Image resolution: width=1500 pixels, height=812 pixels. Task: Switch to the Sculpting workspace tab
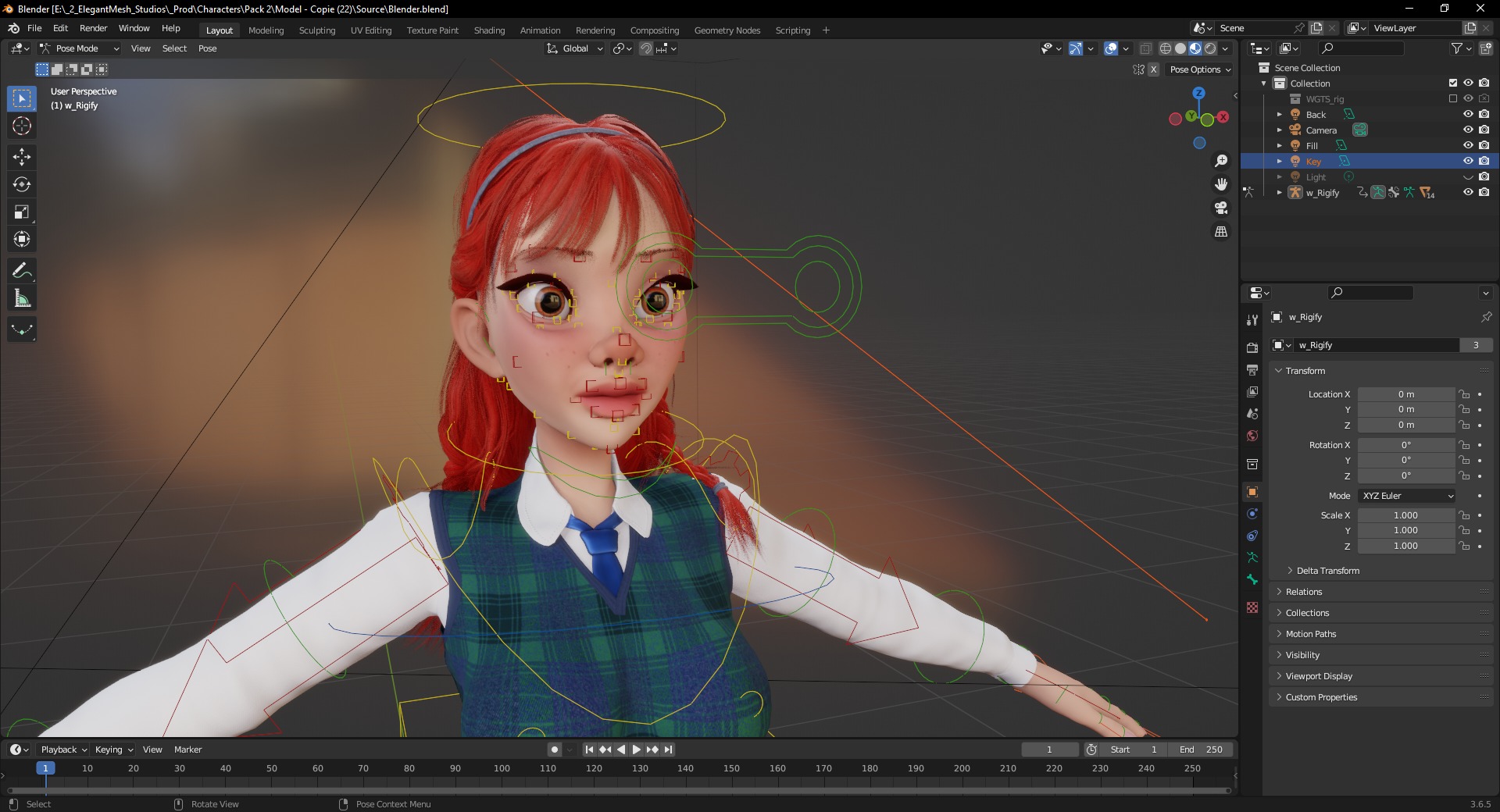(x=317, y=30)
